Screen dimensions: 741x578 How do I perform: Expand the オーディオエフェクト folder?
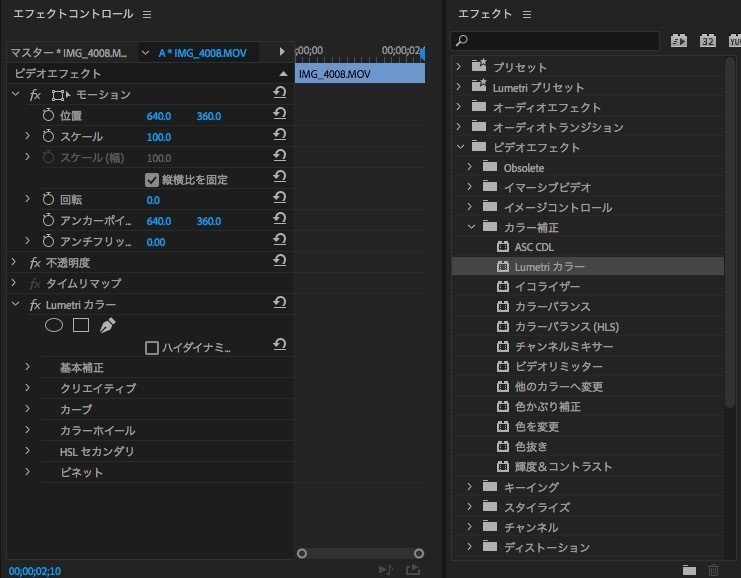point(458,106)
